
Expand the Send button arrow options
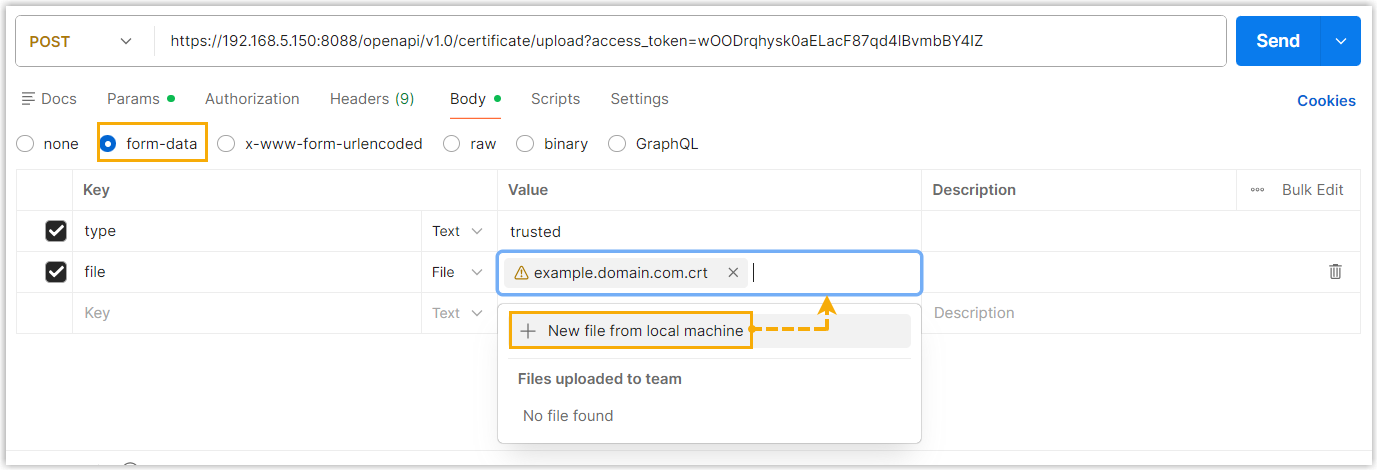[1341, 41]
